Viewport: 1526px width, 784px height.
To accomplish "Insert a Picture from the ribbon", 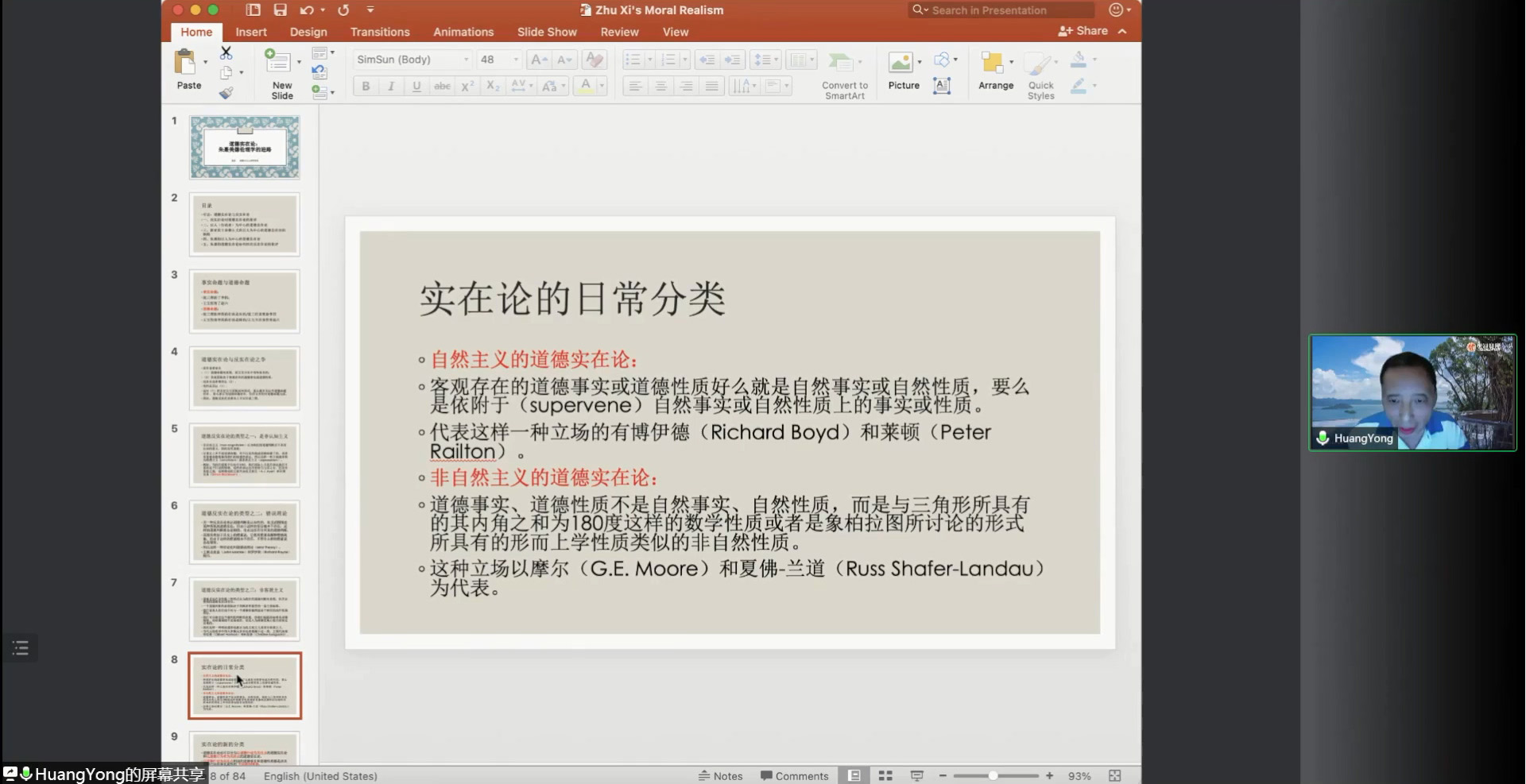I will [x=903, y=70].
